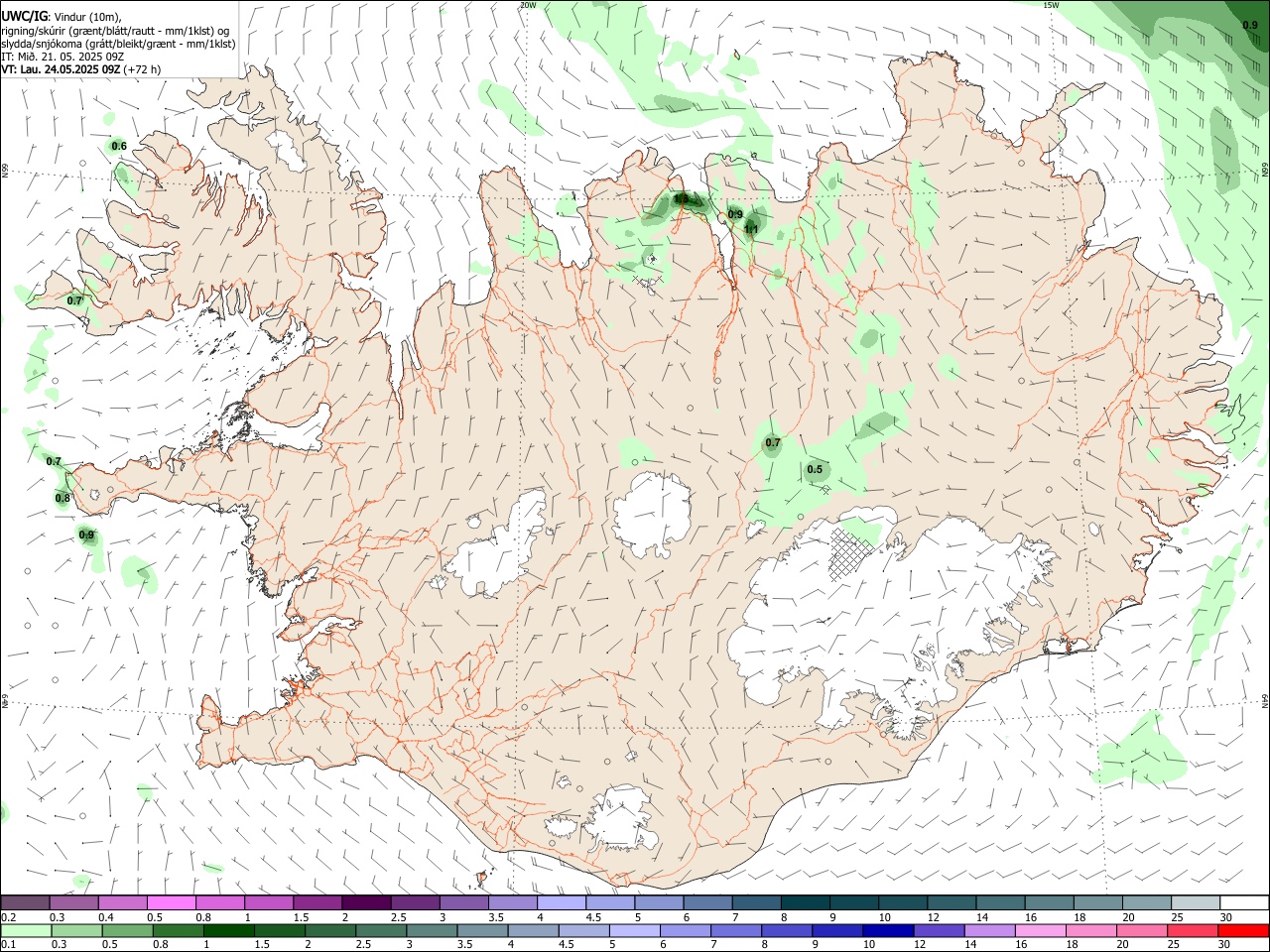The height and width of the screenshot is (952, 1270).
Task: Click the 0.7 value just above the 0.8 label
Action: pos(54,462)
